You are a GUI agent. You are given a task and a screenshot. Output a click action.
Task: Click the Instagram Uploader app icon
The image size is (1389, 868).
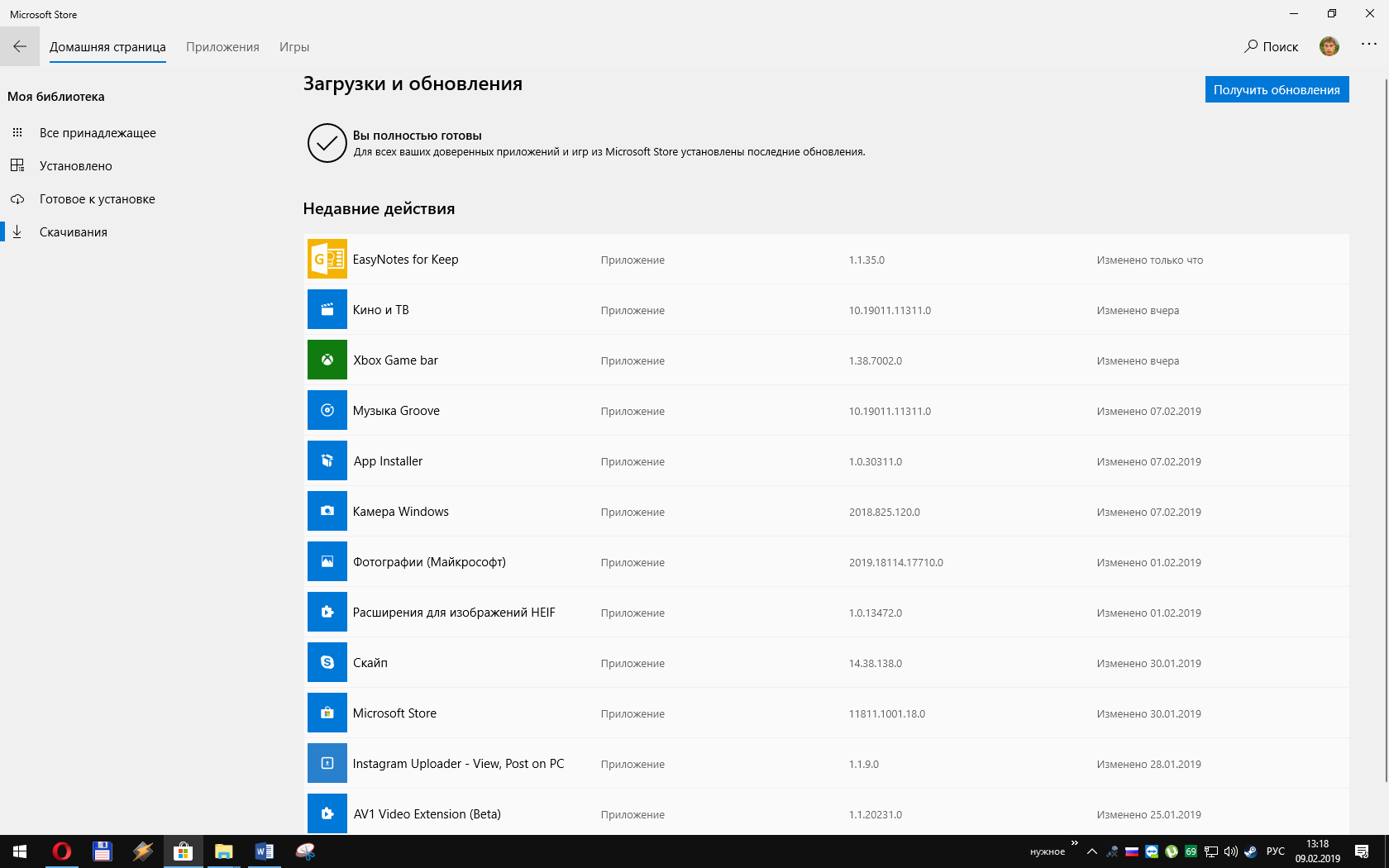pyautogui.click(x=327, y=763)
